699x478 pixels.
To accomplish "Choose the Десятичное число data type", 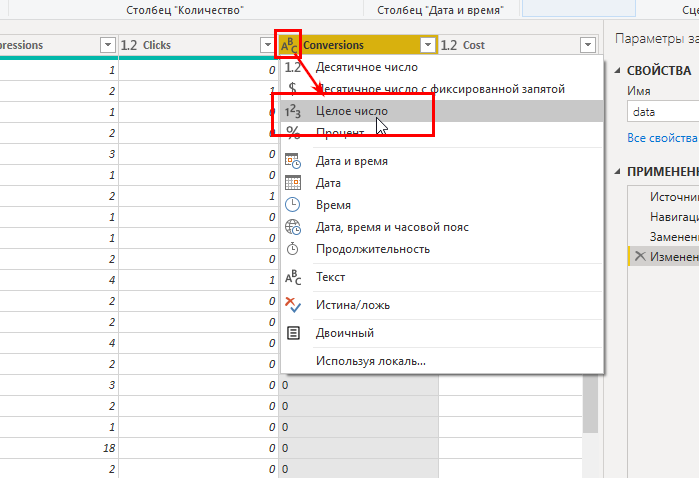I will pos(442,67).
